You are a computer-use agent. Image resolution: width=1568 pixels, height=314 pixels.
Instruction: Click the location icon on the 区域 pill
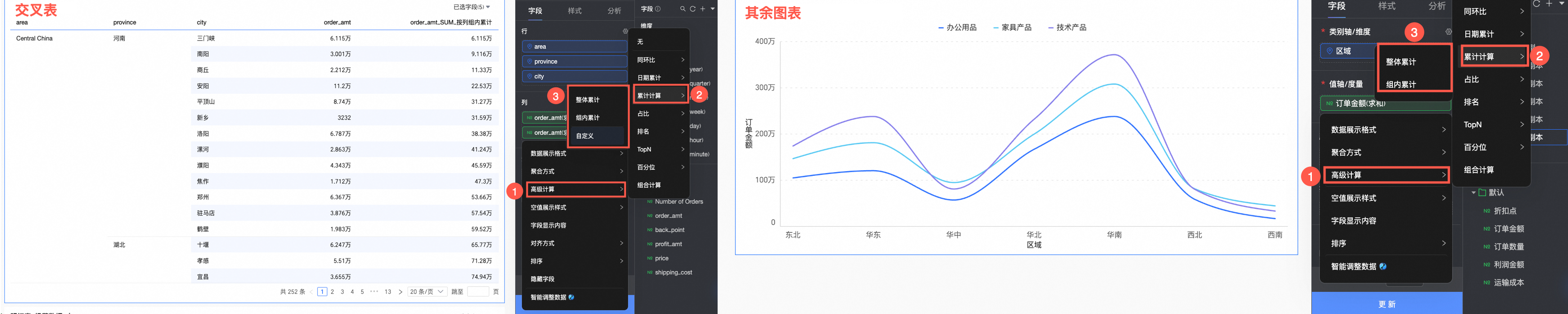pyautogui.click(x=1330, y=51)
